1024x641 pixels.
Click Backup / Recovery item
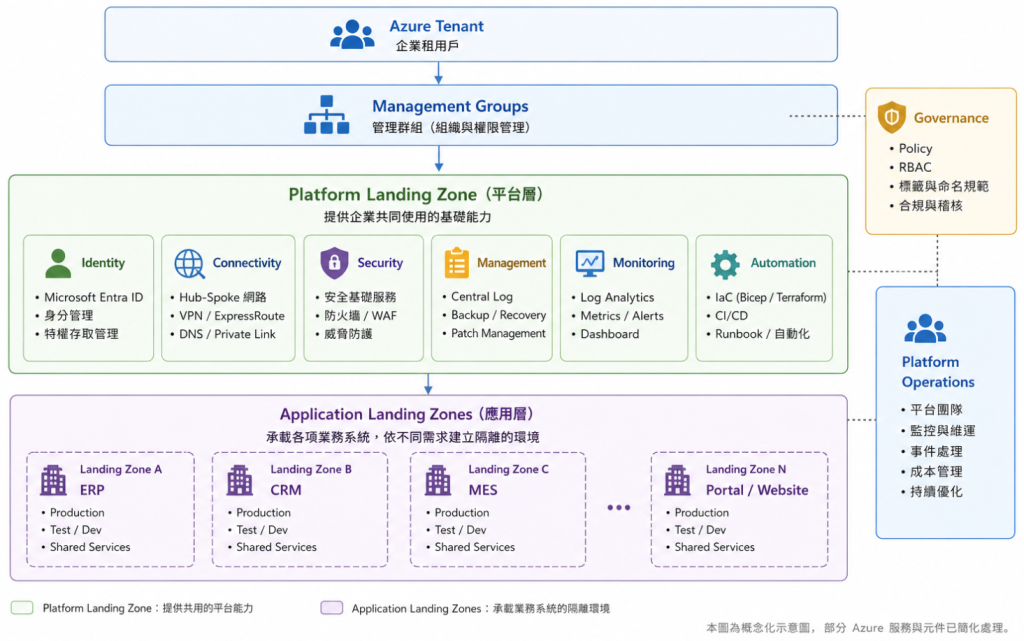point(498,315)
